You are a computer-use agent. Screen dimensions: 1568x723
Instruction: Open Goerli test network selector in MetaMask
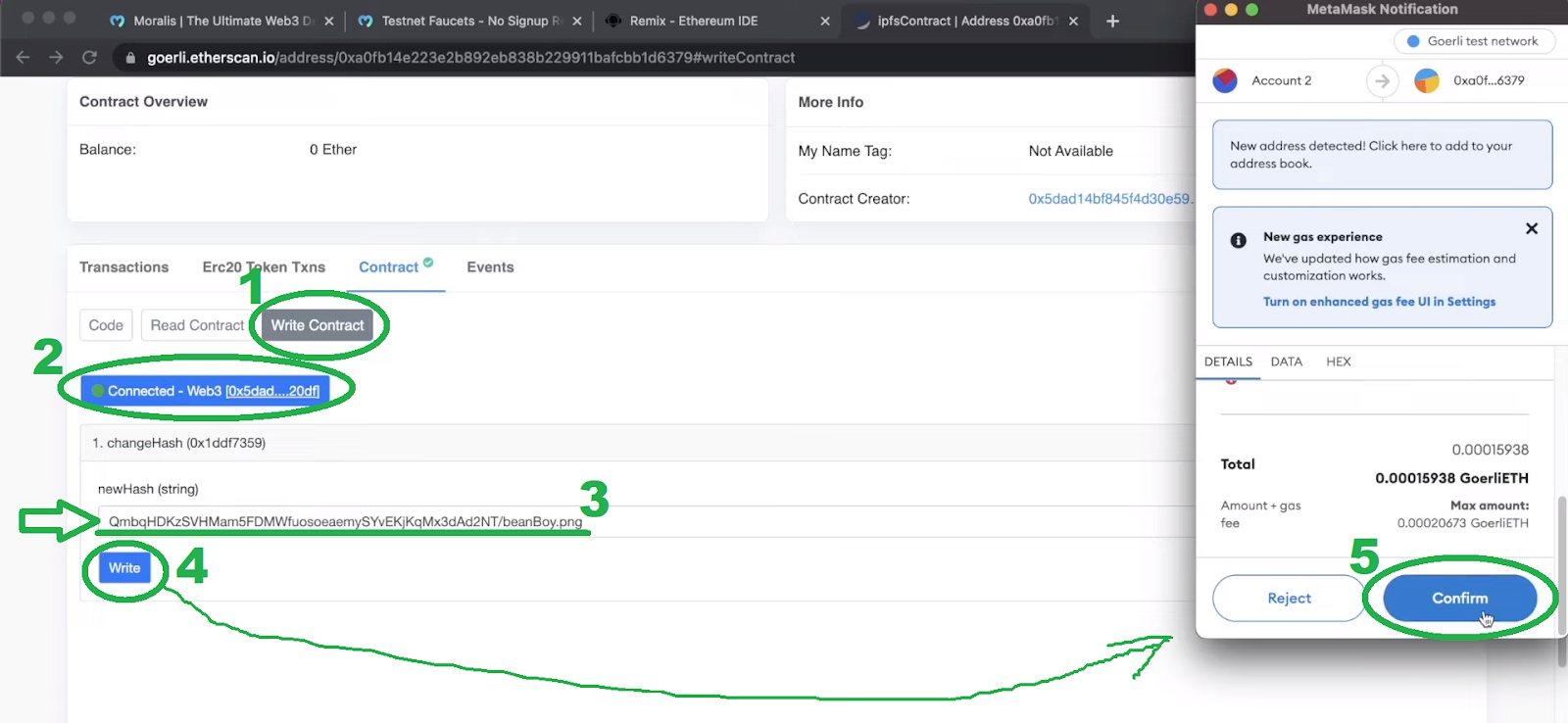coord(1474,41)
